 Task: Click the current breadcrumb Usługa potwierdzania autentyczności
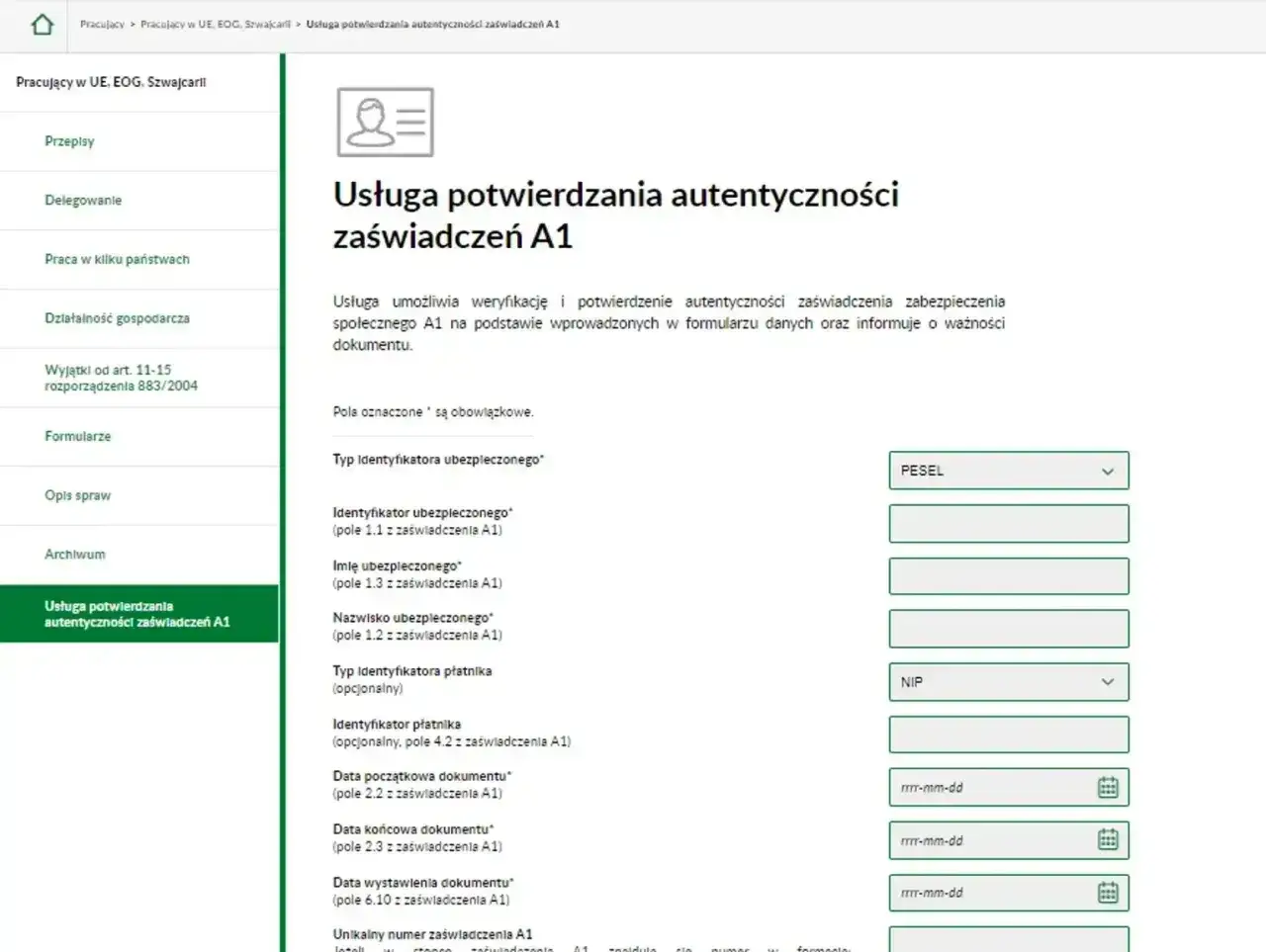(432, 24)
